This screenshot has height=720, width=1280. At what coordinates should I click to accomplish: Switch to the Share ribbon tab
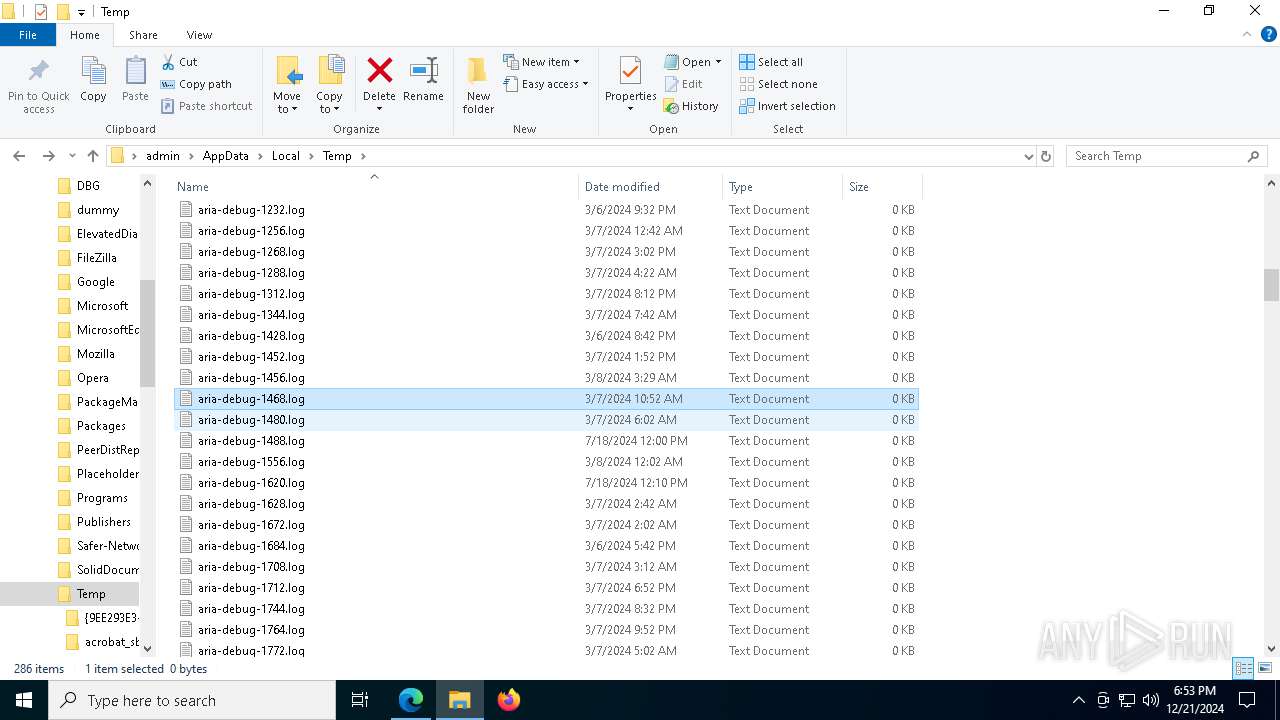coord(143,35)
